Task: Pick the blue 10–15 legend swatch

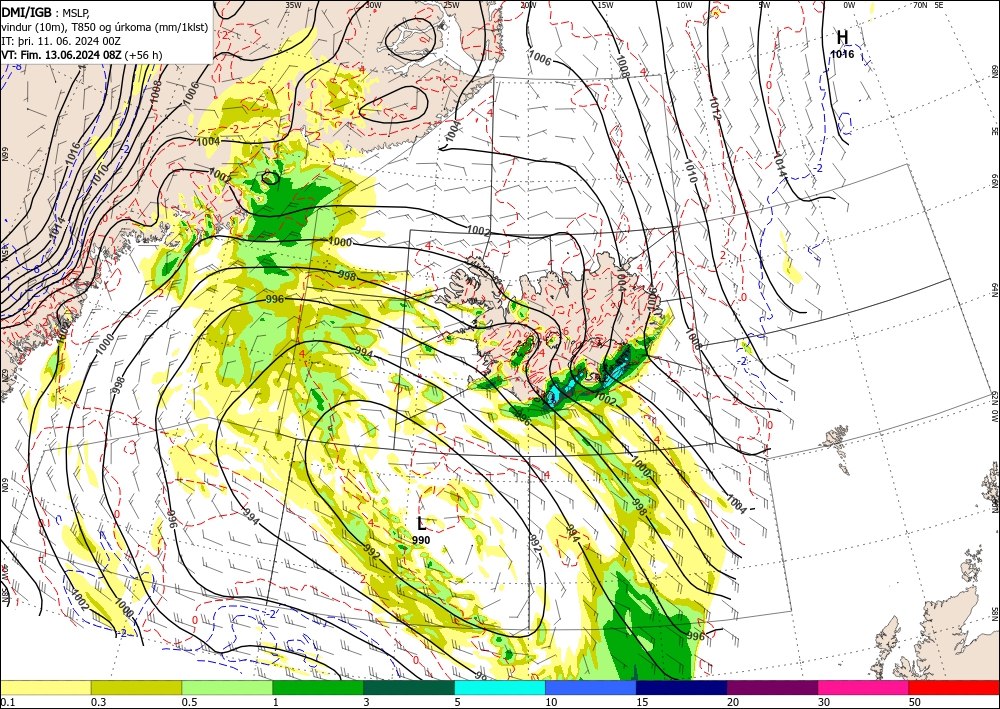Action: [x=591, y=687]
